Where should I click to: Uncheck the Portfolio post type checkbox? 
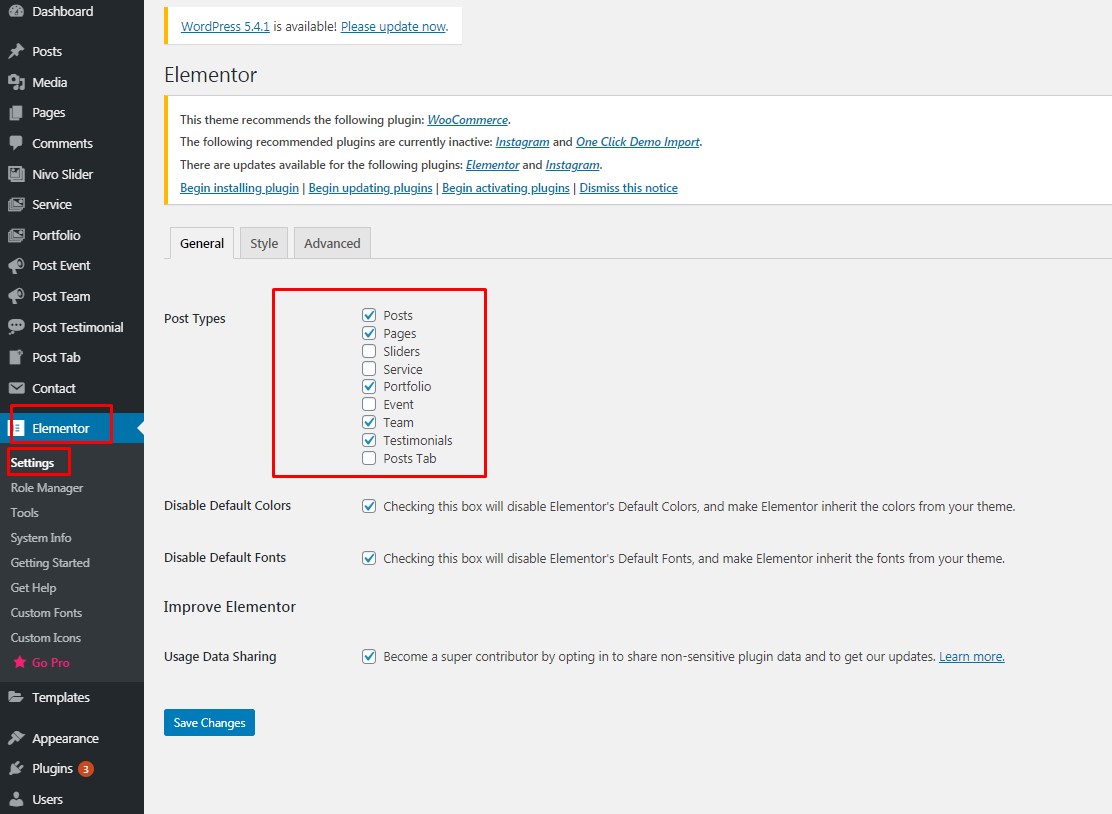369,386
